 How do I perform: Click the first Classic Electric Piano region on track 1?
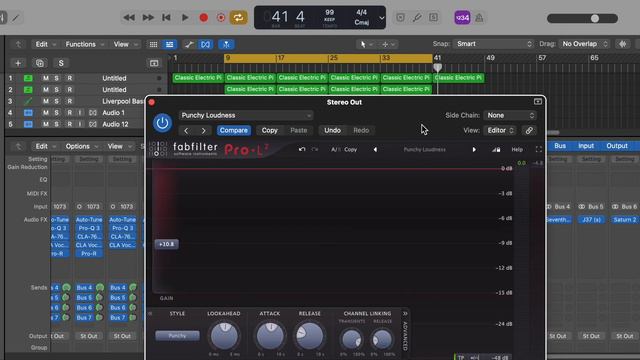(198, 78)
